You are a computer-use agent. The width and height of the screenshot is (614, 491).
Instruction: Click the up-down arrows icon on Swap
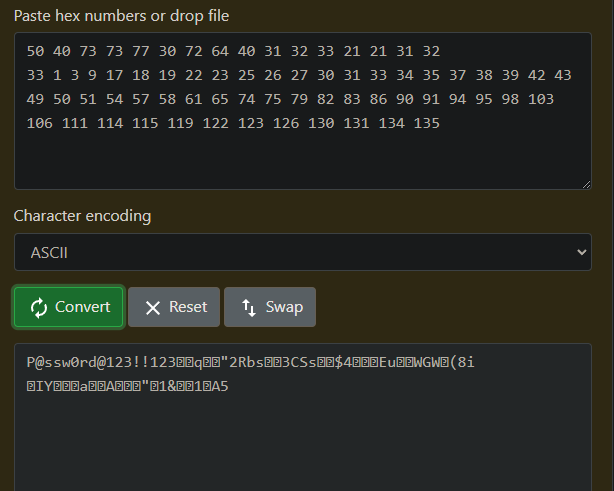(x=249, y=307)
